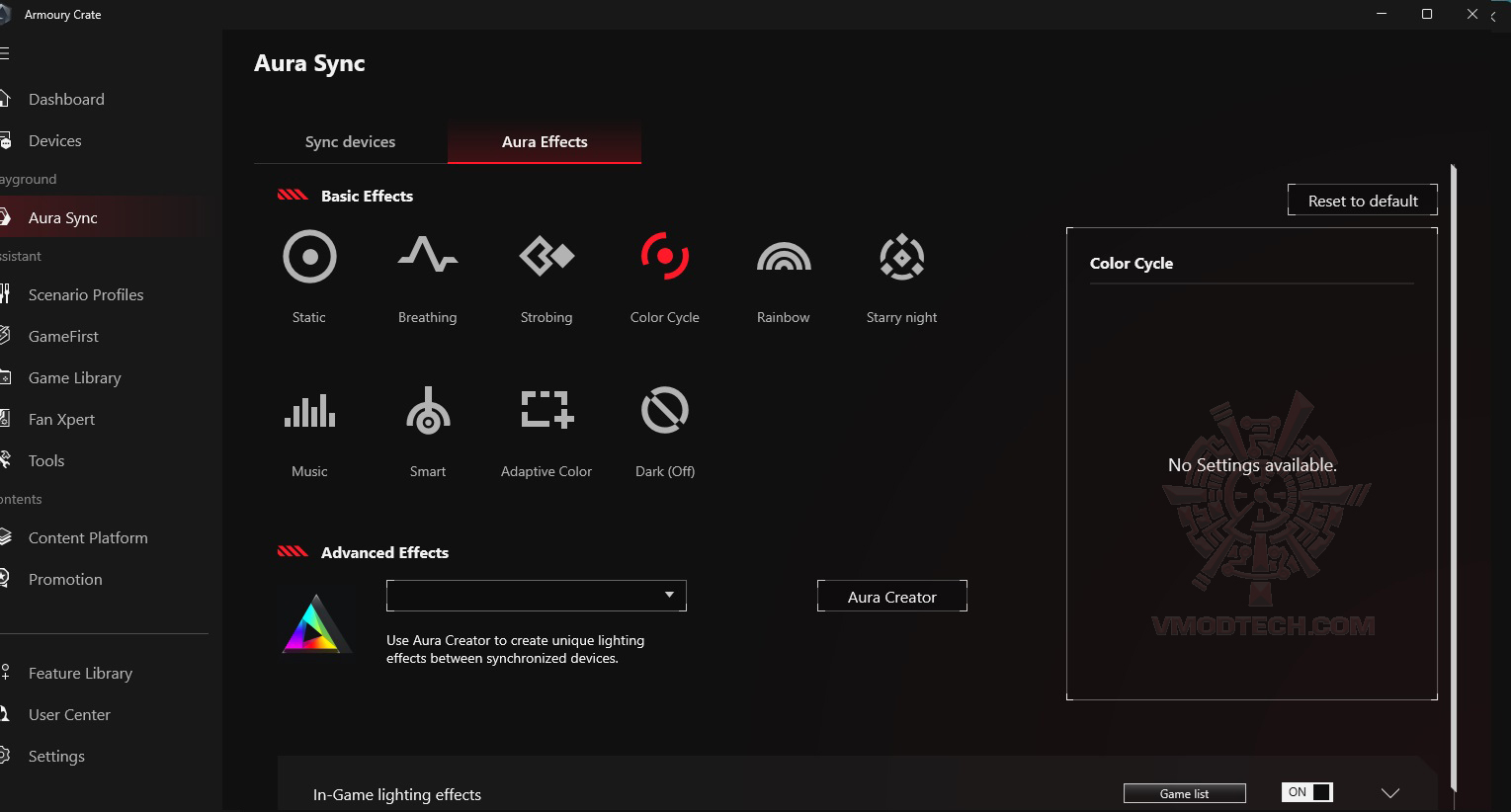Click the 'No Settings available.' message
The height and width of the screenshot is (812, 1511).
point(1252,465)
